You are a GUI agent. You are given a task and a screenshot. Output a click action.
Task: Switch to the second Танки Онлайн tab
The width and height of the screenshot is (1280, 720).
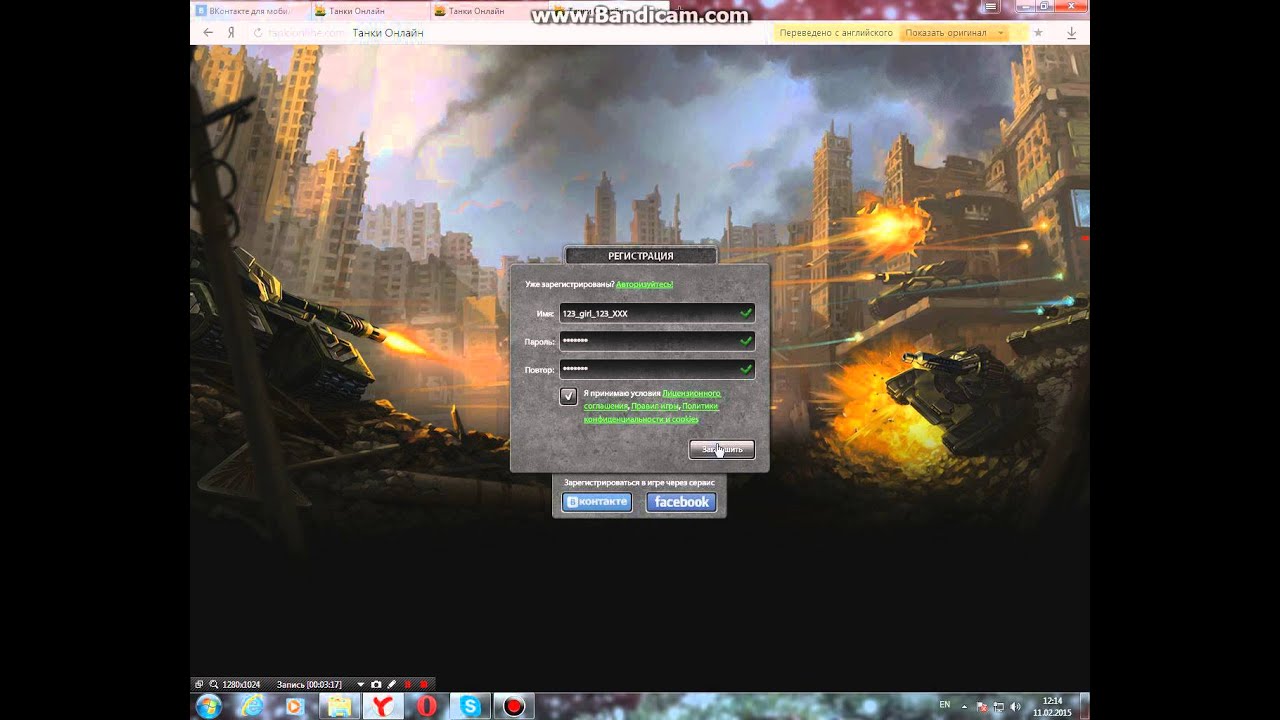tap(490, 11)
